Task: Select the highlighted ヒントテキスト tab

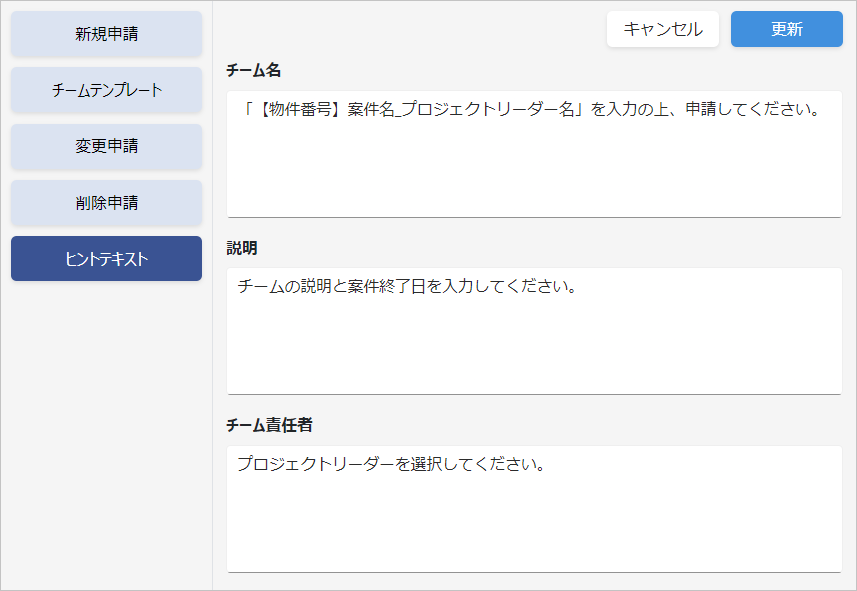Action: [106, 258]
